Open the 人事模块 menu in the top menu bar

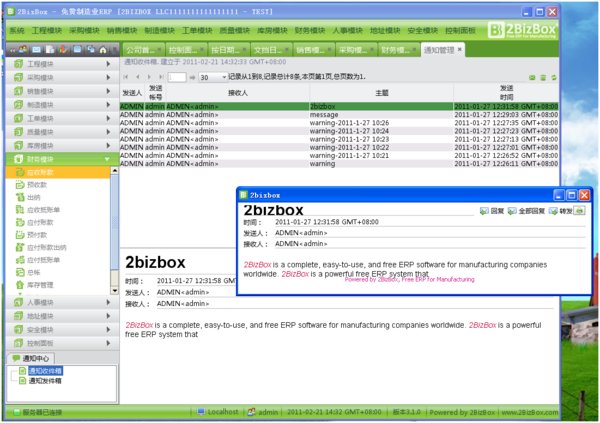pyautogui.click(x=347, y=30)
